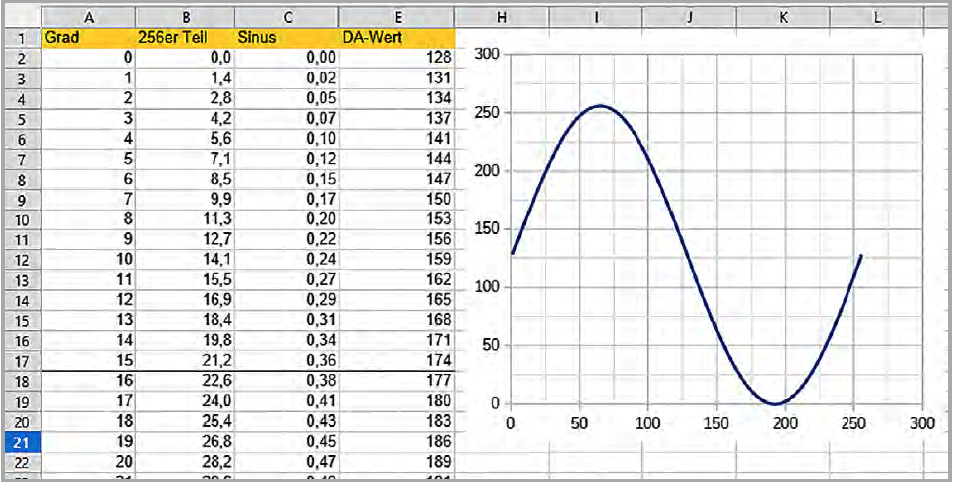Click the 'Sinus' header cell
The height and width of the screenshot is (484, 953).
pyautogui.click(x=287, y=38)
